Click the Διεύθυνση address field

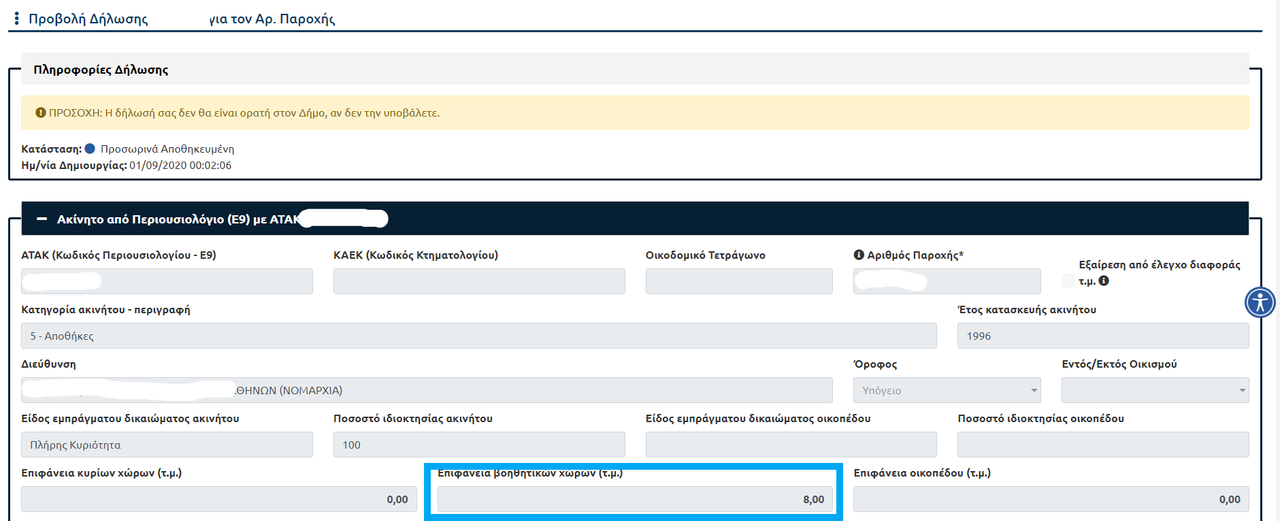point(427,390)
